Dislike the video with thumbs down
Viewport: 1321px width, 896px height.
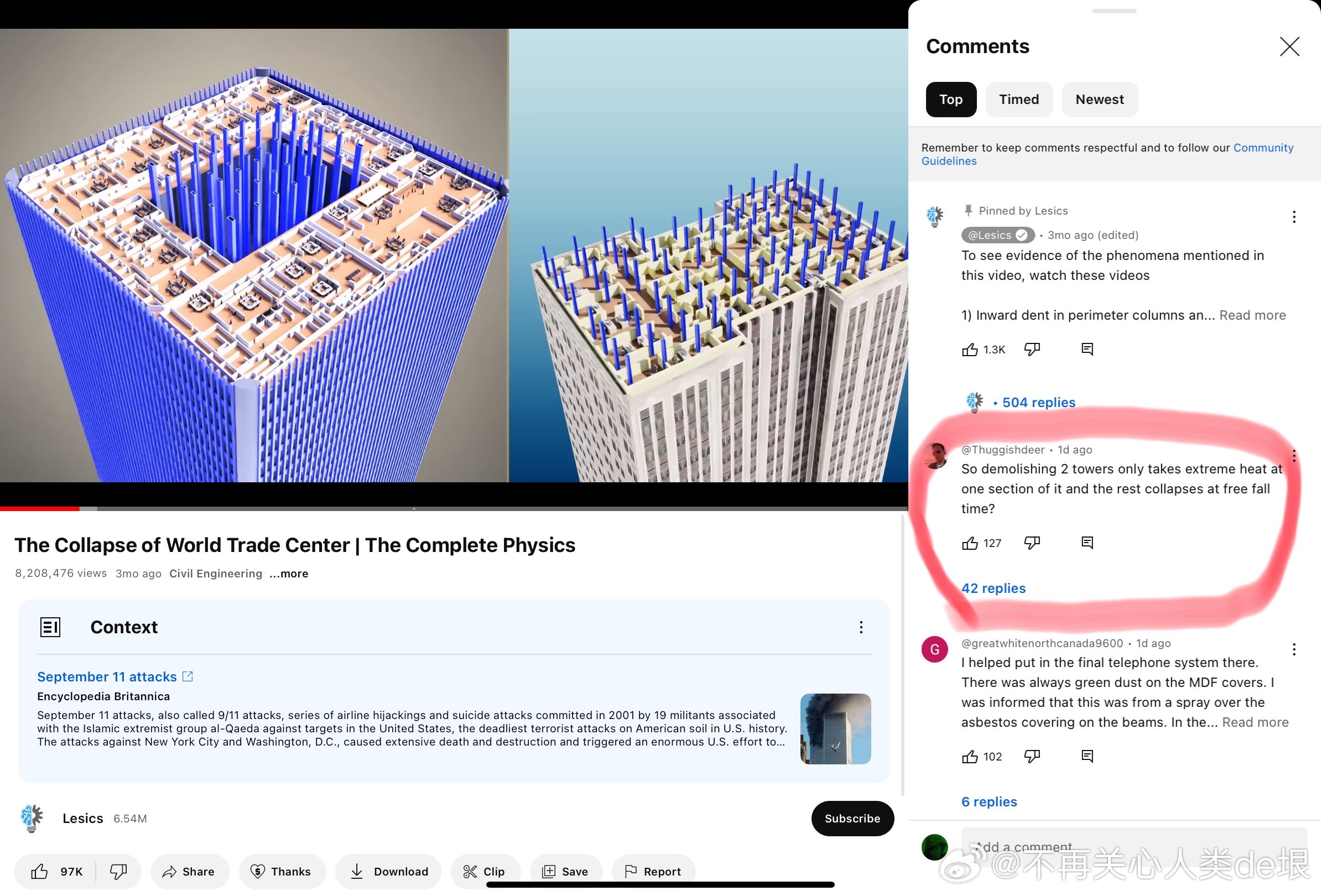(118, 871)
